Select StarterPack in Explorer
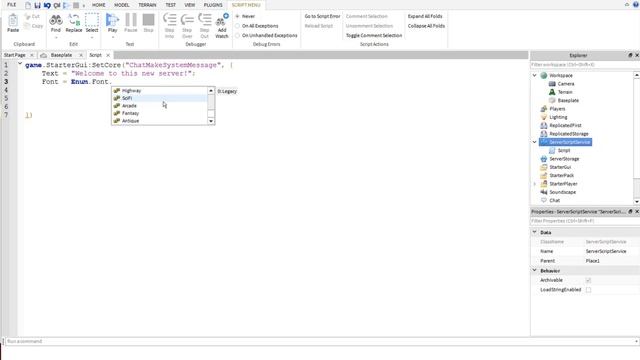 pos(562,176)
